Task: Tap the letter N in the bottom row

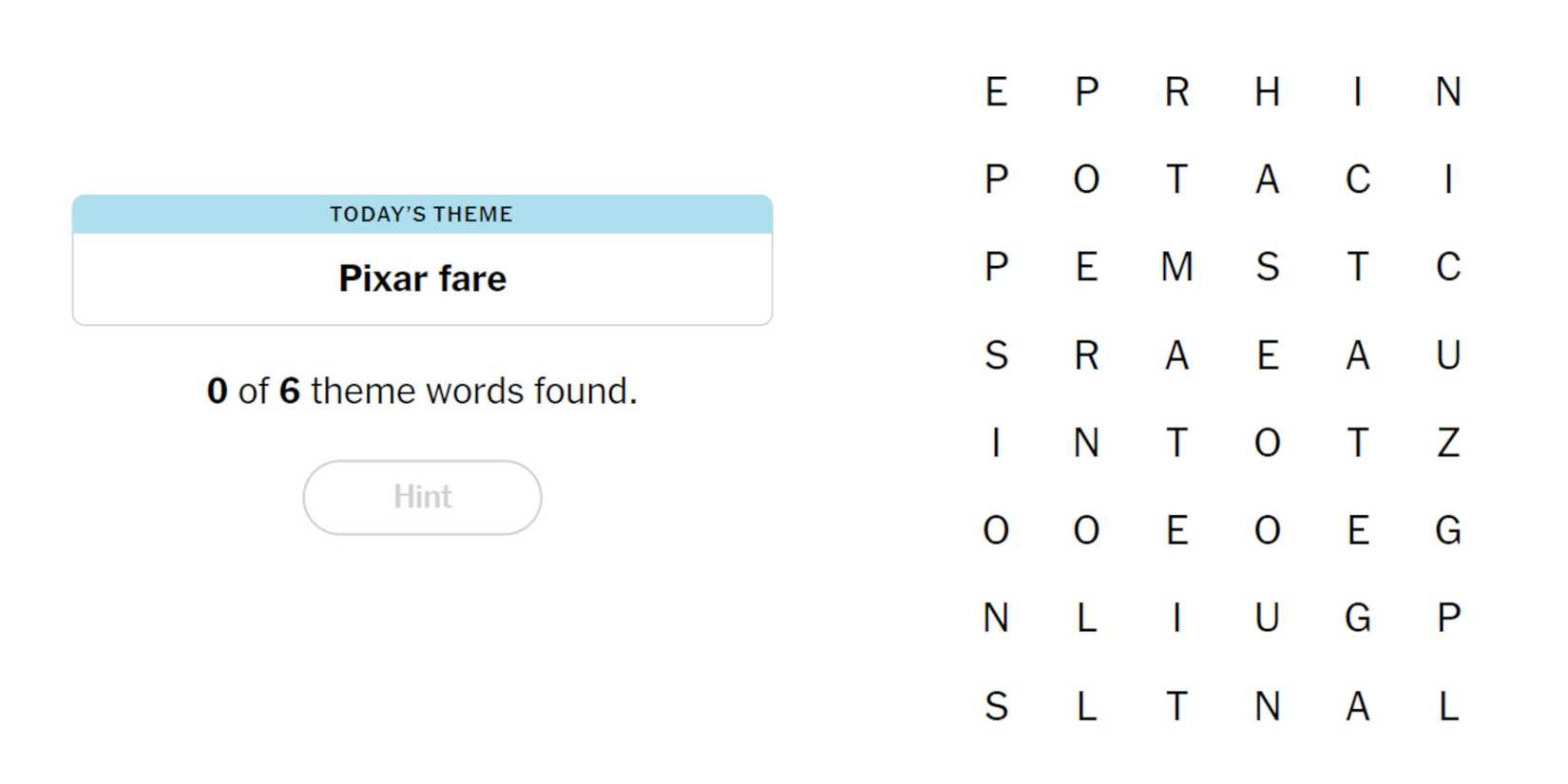Action: click(x=1267, y=706)
